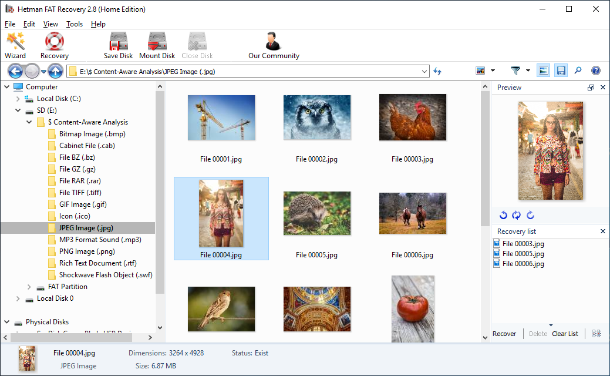
Task: Select the owl photo File 00002.jpg
Action: point(317,117)
